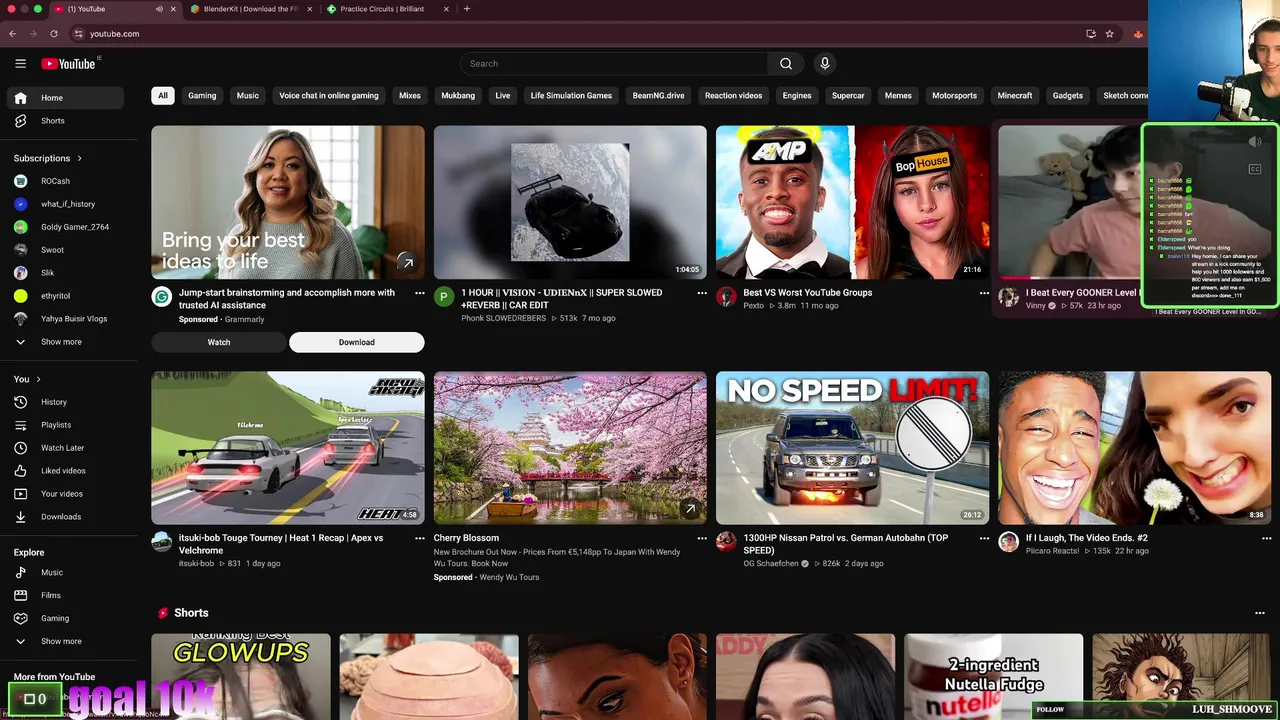Mute the YouTube tab audio icon

click(159, 9)
